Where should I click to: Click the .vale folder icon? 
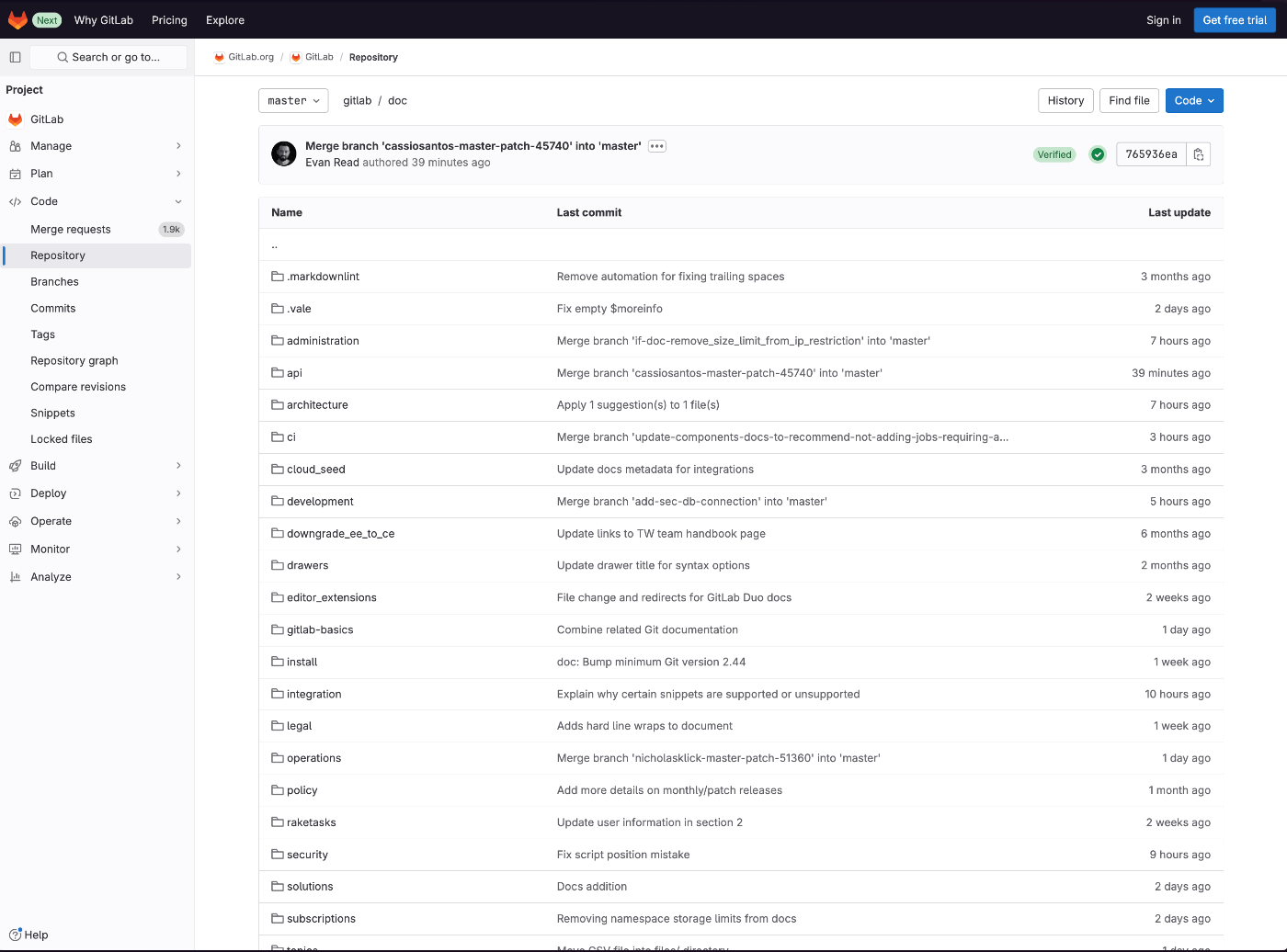[278, 309]
